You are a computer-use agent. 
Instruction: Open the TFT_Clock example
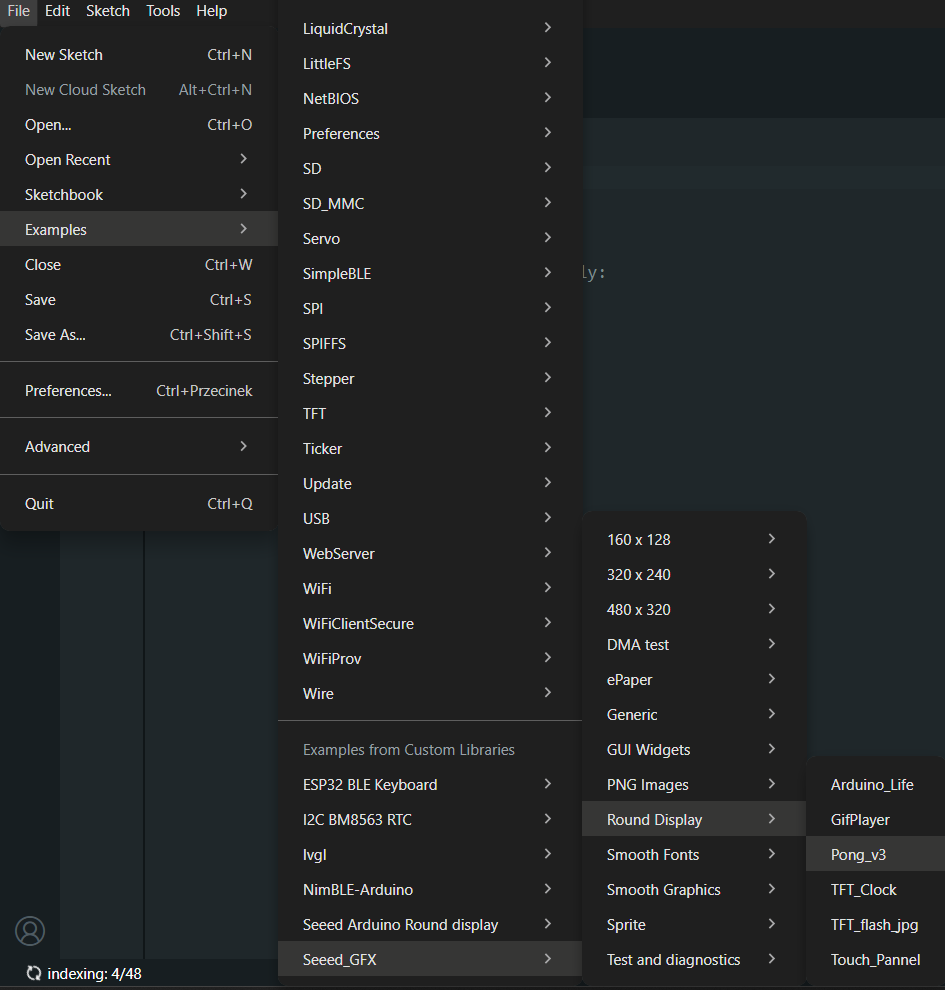[x=863, y=889]
